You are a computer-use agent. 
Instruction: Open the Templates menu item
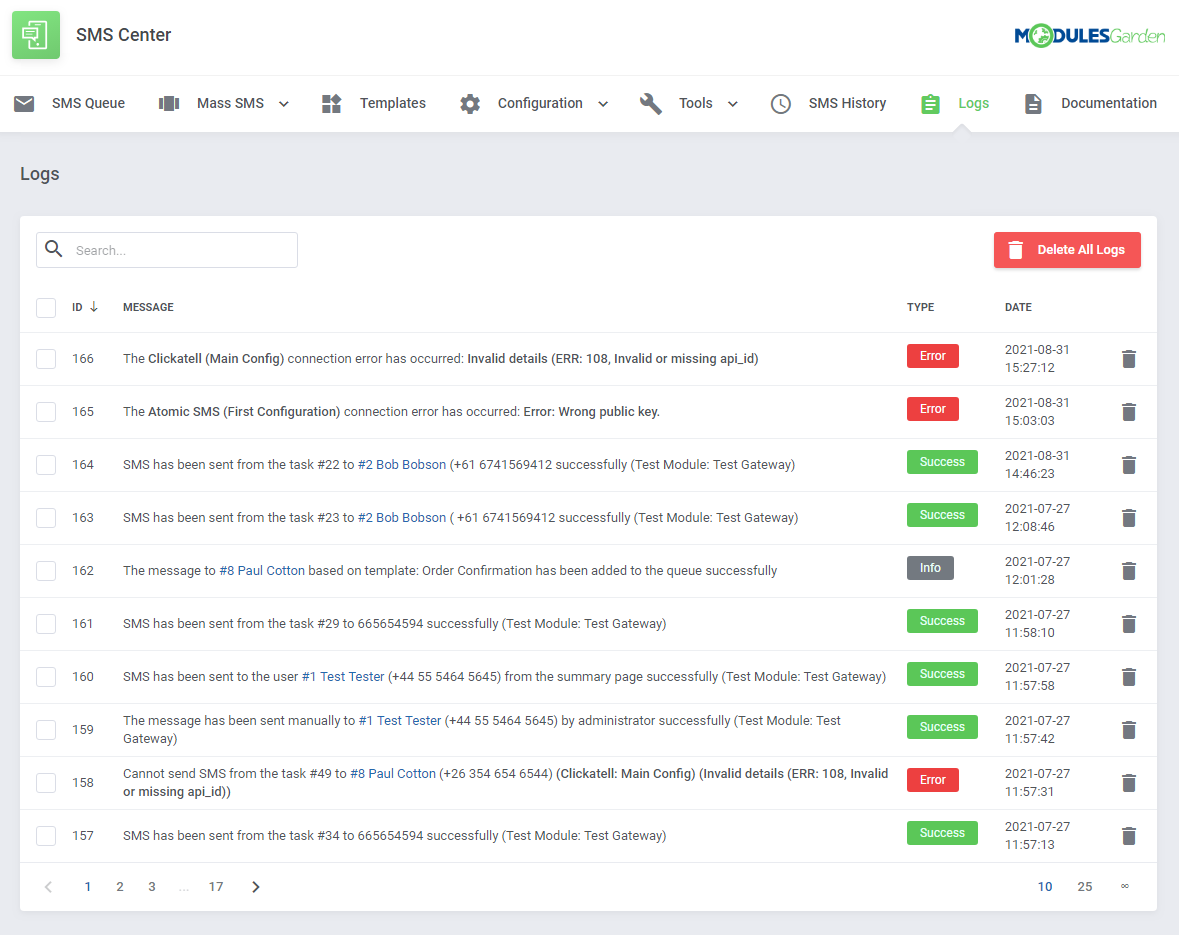392,102
